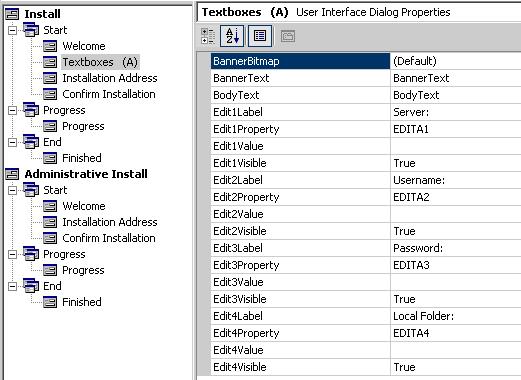Click the Edit1Visible True value cell
Viewport: 521px width, 380px height.
(x=456, y=163)
